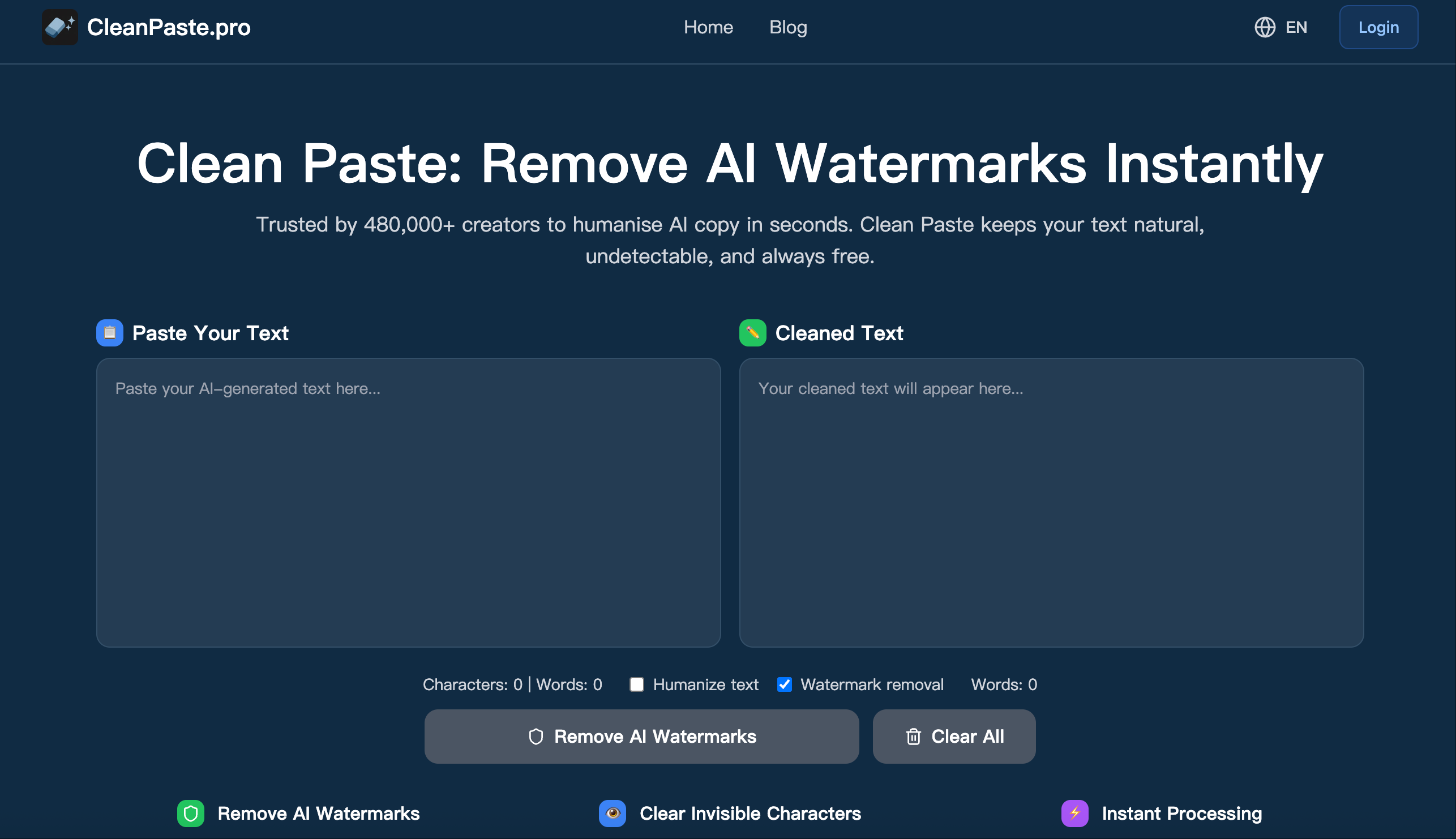Open the Blog navigation item
The width and height of the screenshot is (1456, 839).
pos(787,27)
